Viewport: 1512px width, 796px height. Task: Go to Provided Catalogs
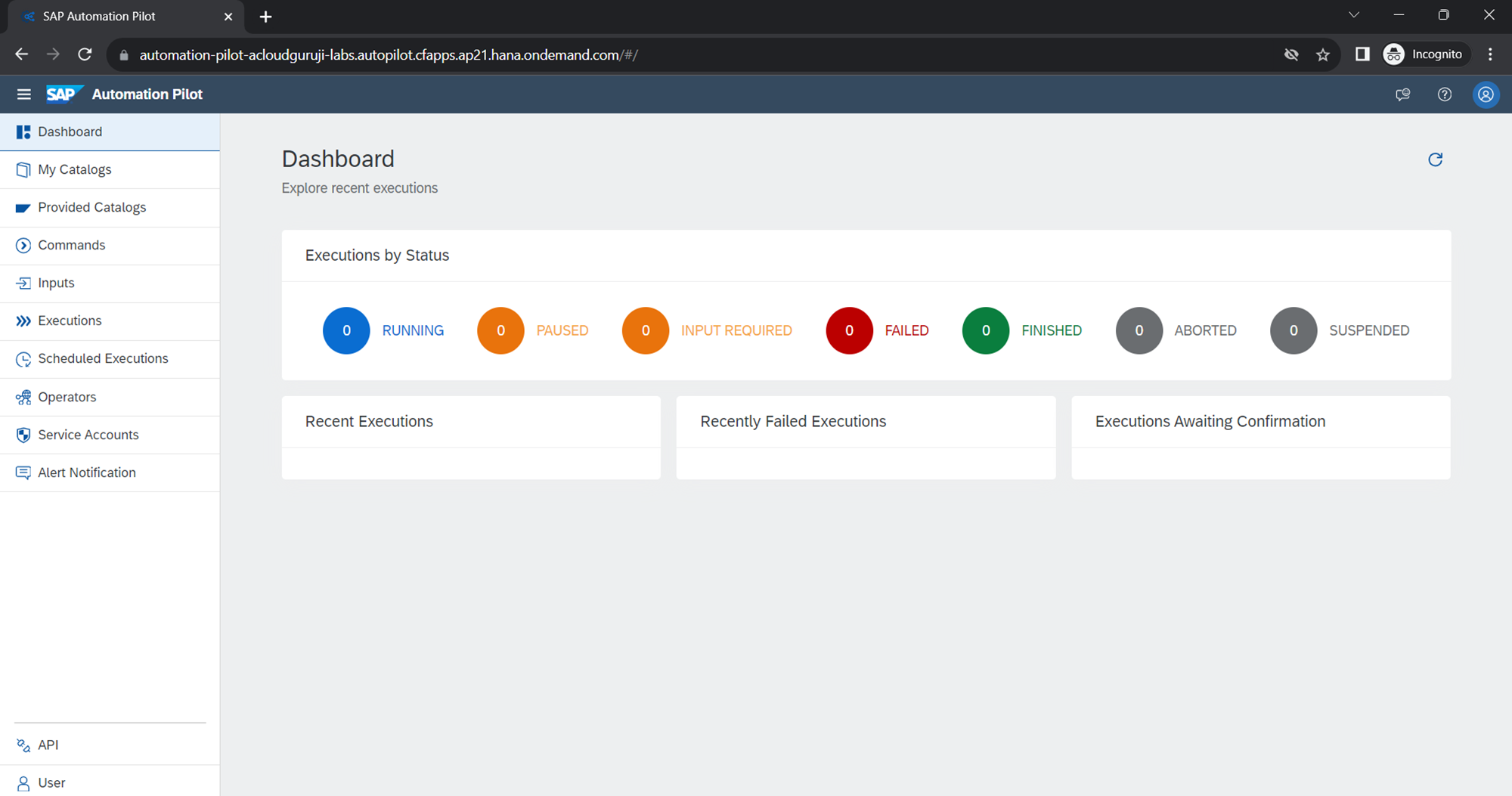(x=91, y=207)
